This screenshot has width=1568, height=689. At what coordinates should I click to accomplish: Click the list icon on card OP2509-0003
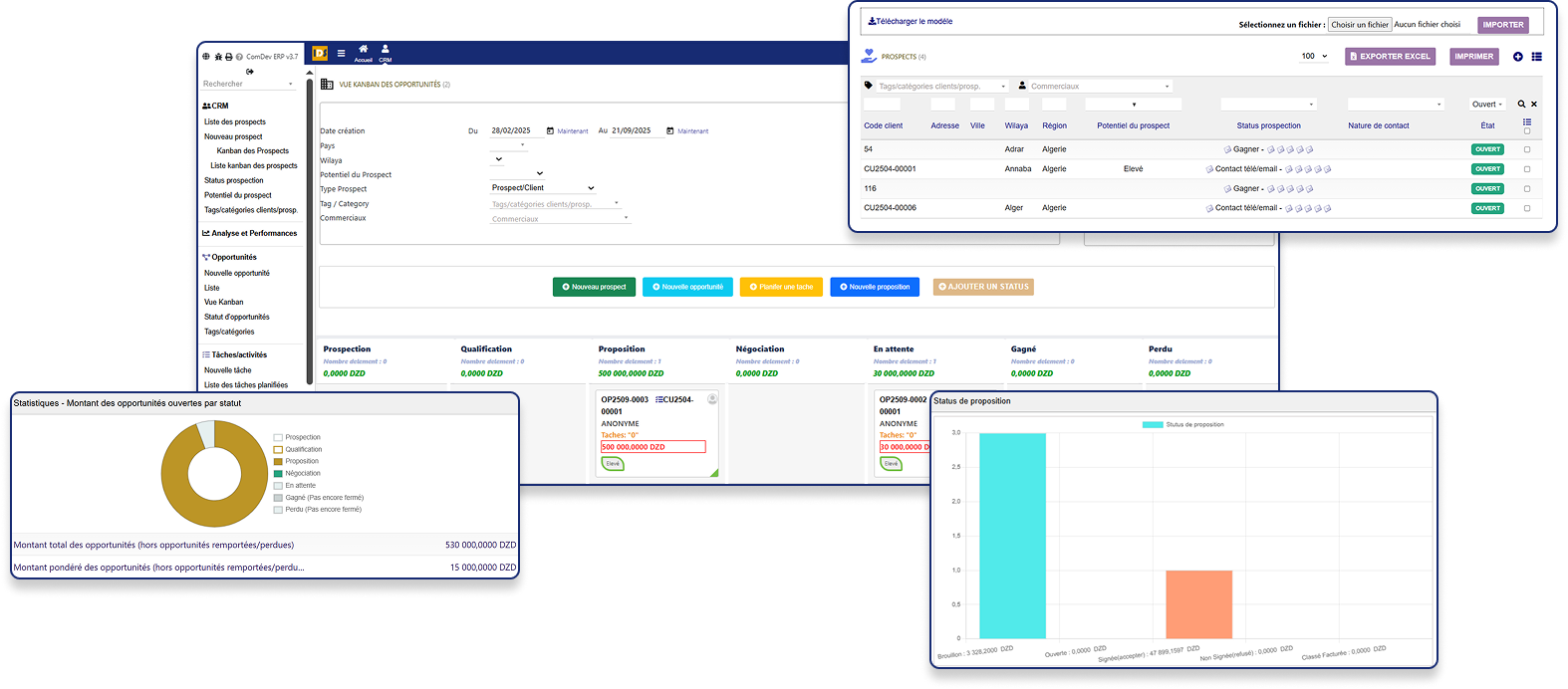click(659, 399)
